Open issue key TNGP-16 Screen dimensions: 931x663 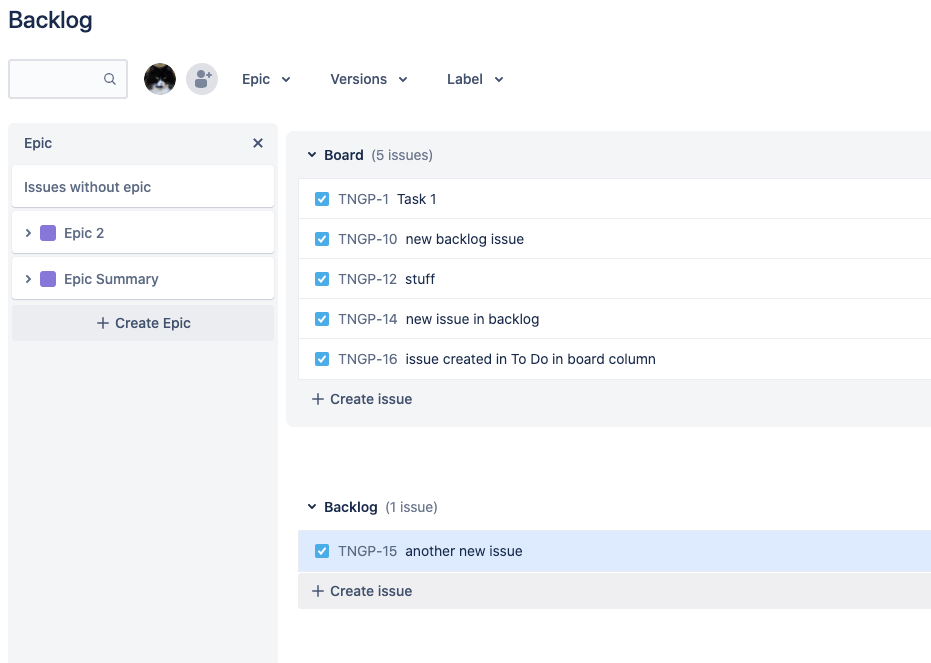point(368,359)
